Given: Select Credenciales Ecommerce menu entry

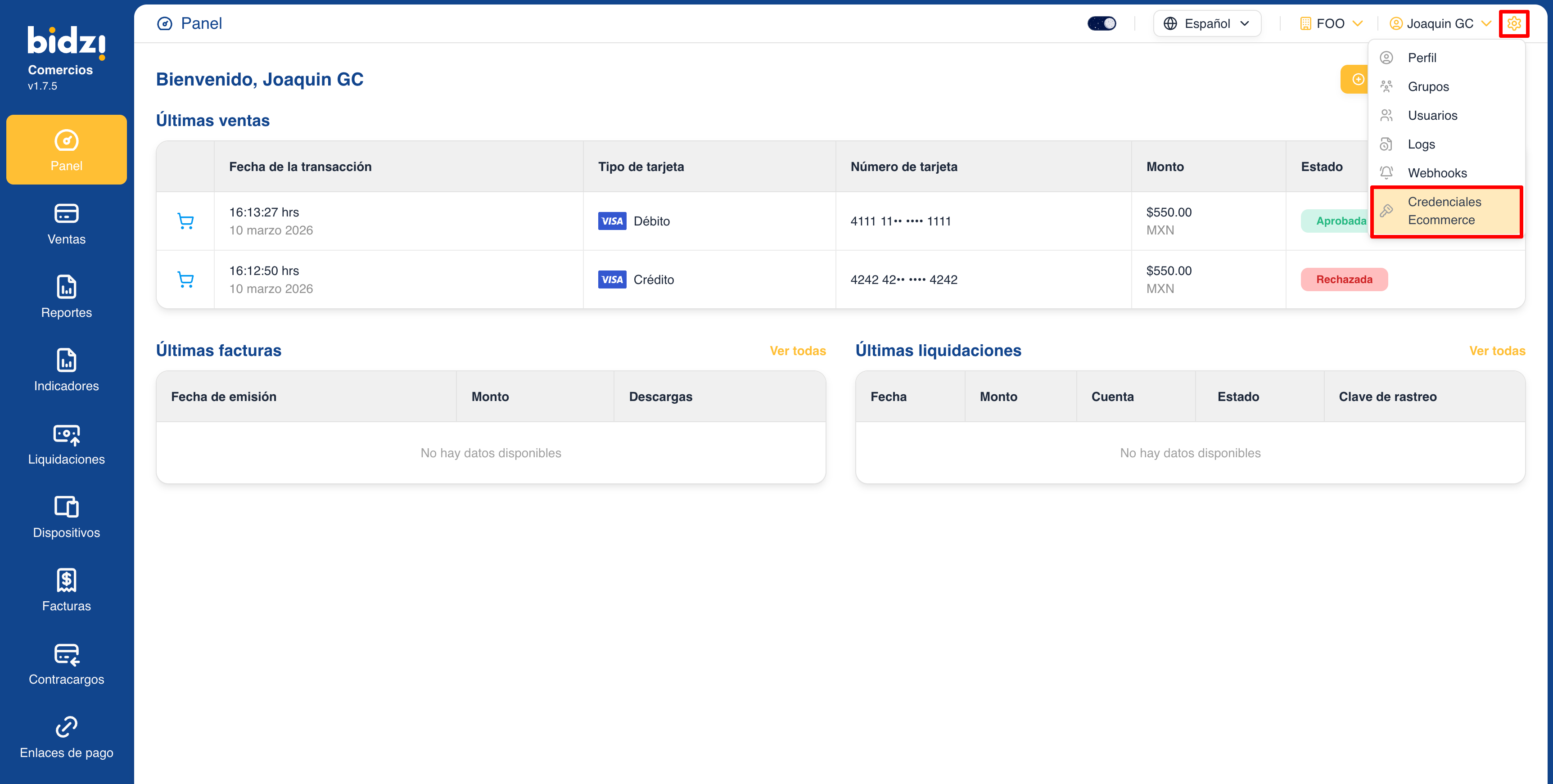Looking at the screenshot, I should tap(1445, 211).
